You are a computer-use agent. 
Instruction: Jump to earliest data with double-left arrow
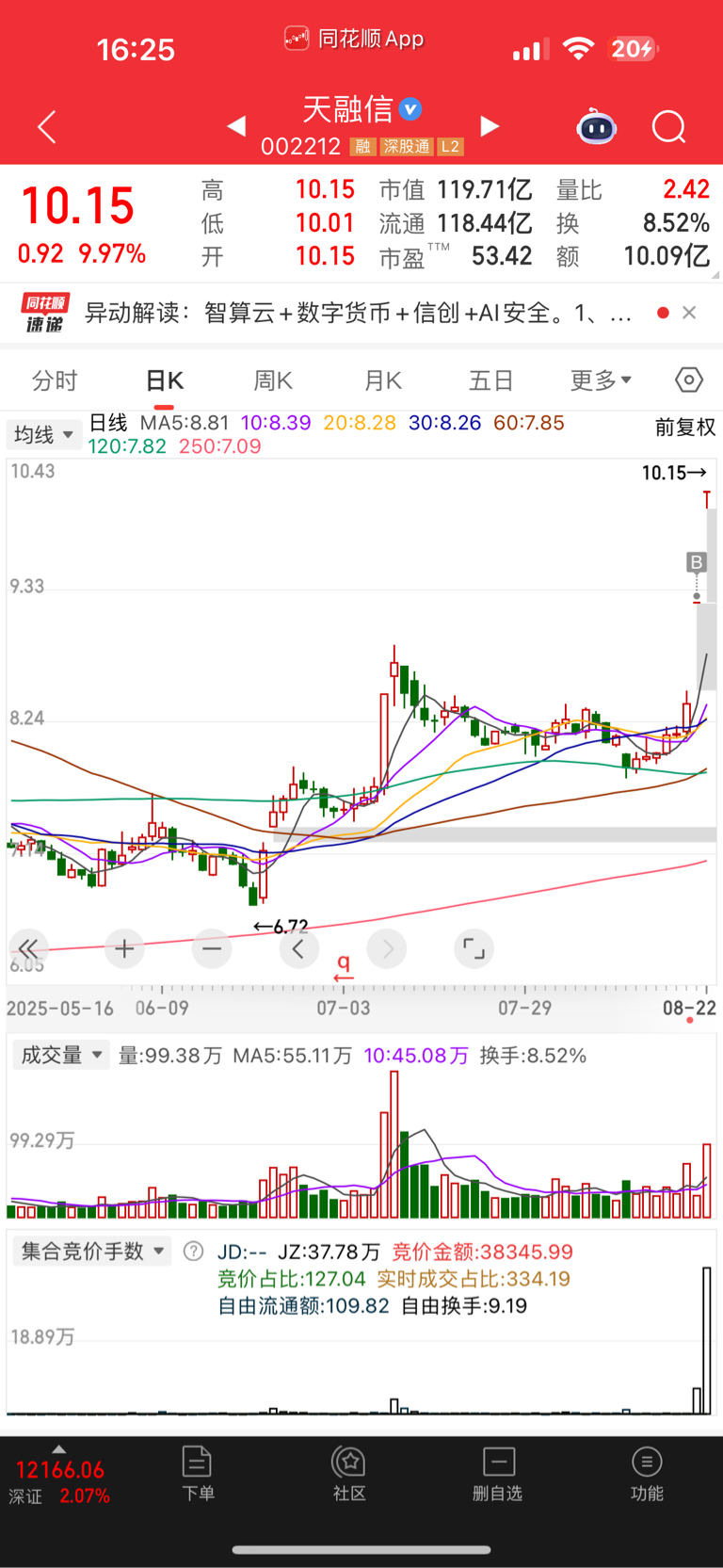(28, 948)
